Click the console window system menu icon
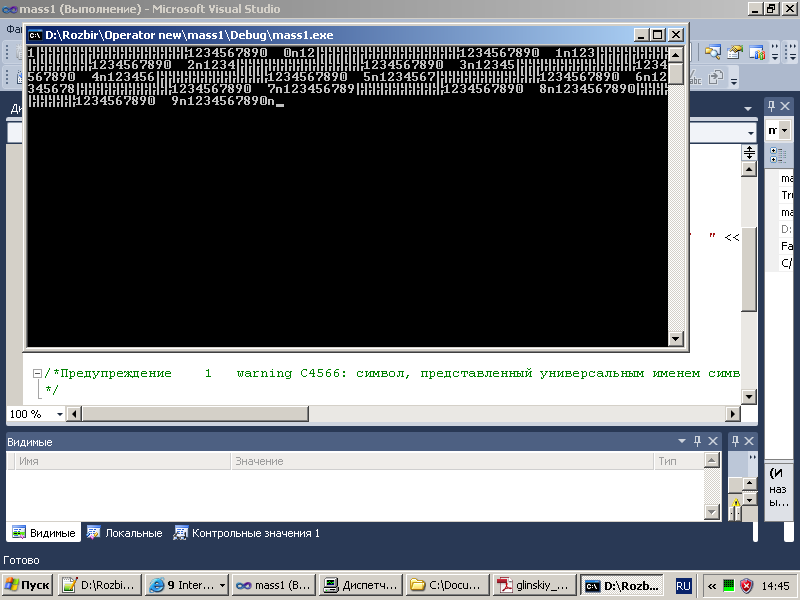Screen dimensions: 800x600 [35, 34]
